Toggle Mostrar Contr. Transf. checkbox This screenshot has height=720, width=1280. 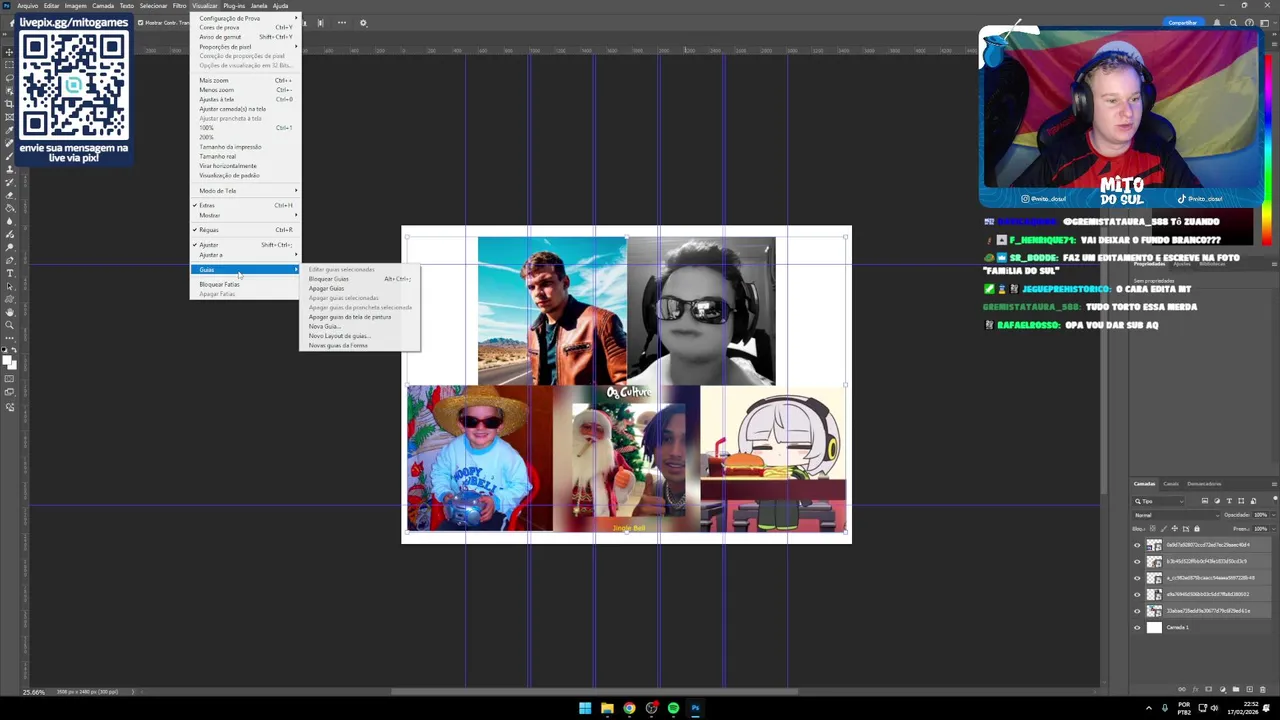click(x=140, y=22)
